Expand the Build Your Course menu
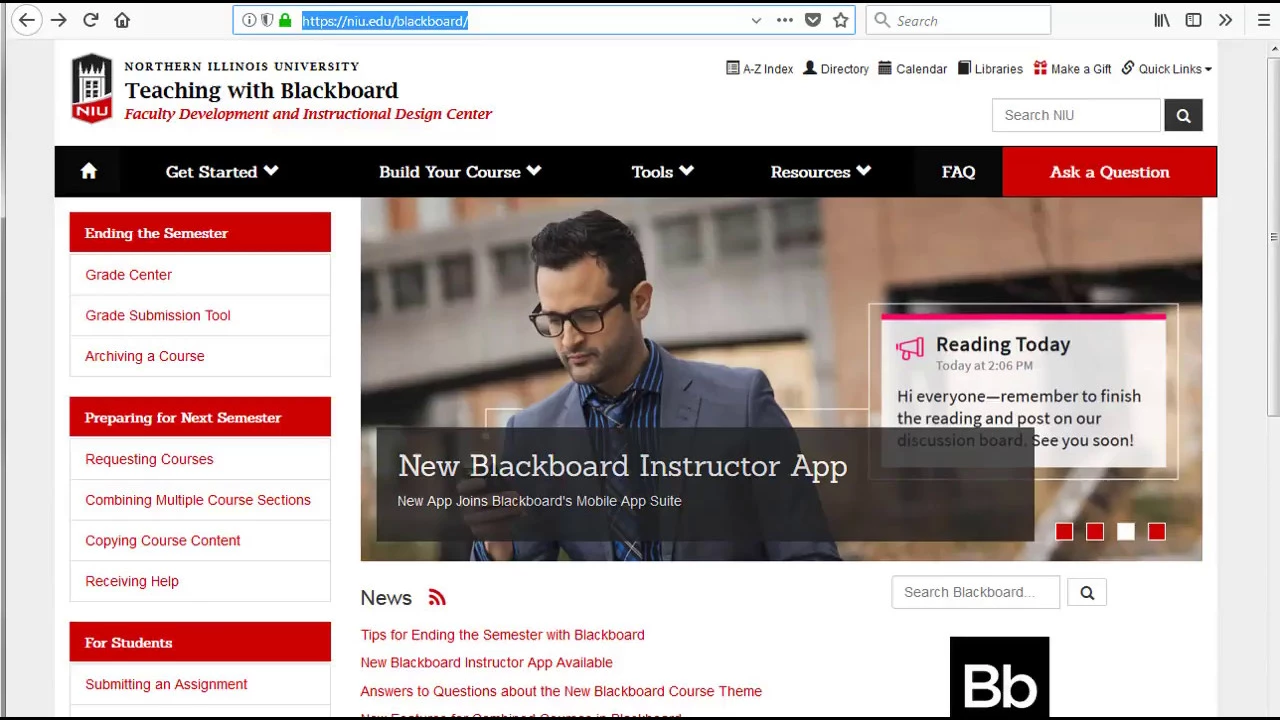This screenshot has height=720, width=1280. coord(460,172)
